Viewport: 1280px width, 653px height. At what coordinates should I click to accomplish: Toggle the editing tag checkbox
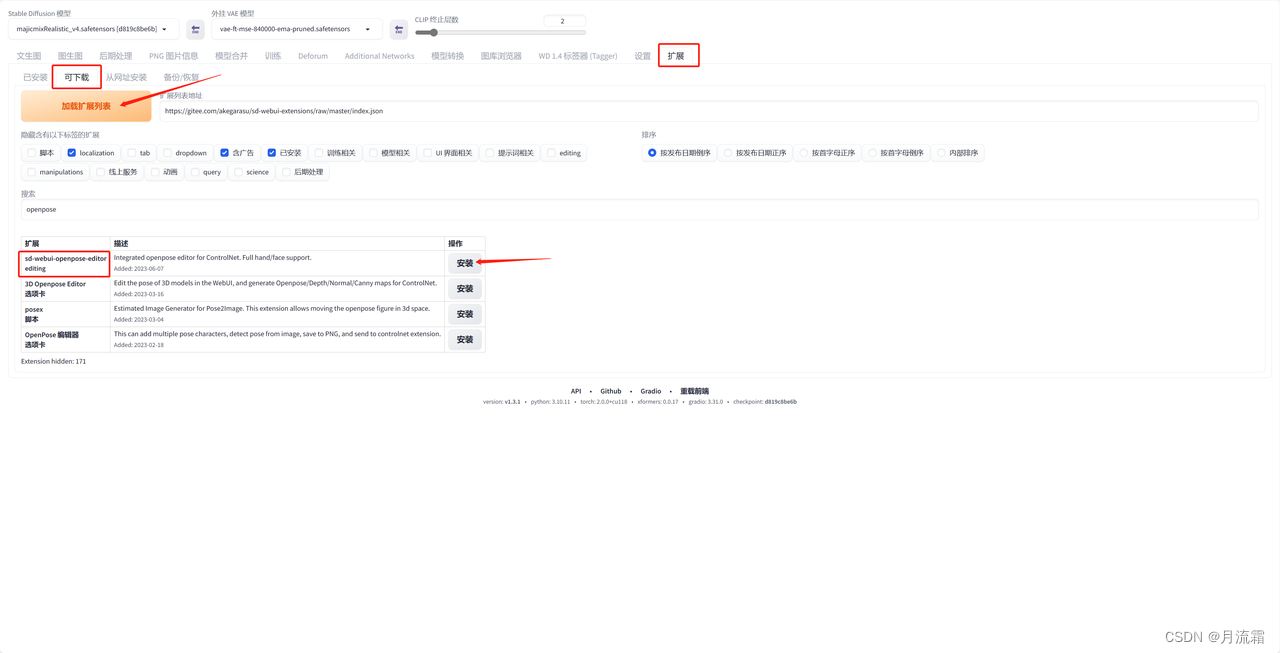[x=552, y=153]
